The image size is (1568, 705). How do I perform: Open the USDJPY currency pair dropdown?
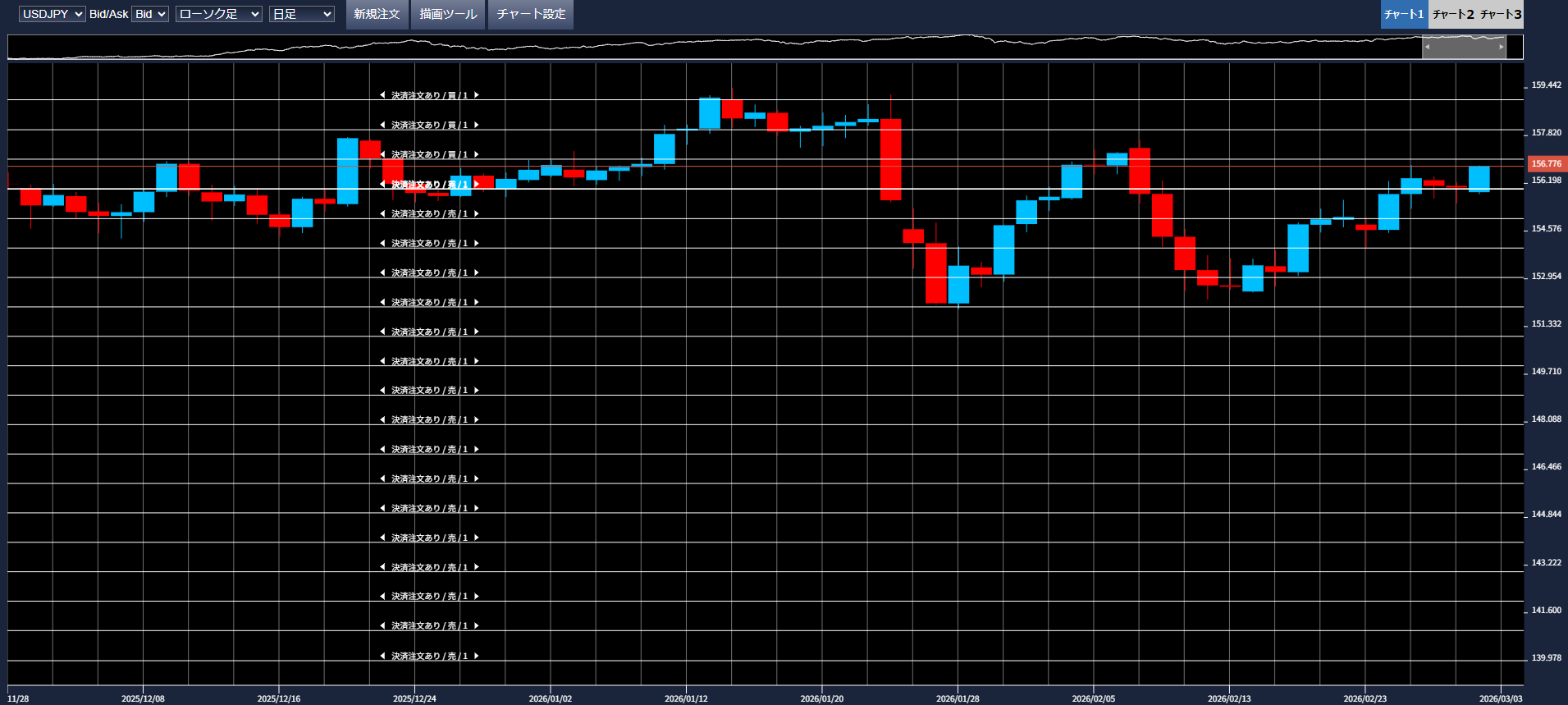point(52,14)
